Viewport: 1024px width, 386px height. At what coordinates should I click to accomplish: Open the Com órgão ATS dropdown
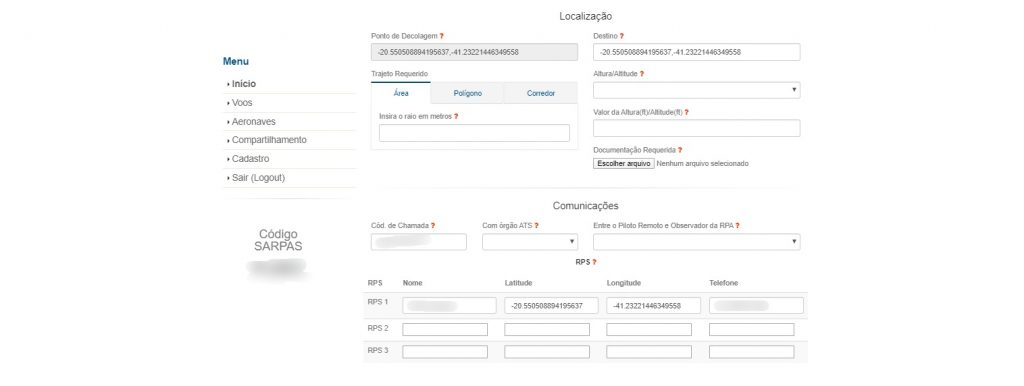tap(530, 242)
